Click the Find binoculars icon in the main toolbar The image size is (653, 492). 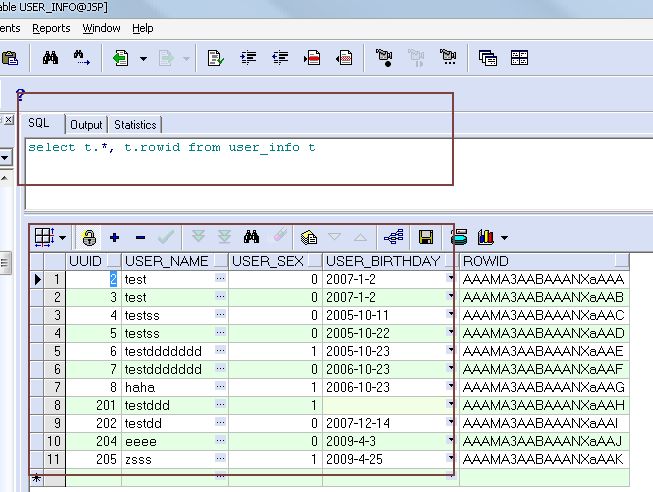[50, 57]
